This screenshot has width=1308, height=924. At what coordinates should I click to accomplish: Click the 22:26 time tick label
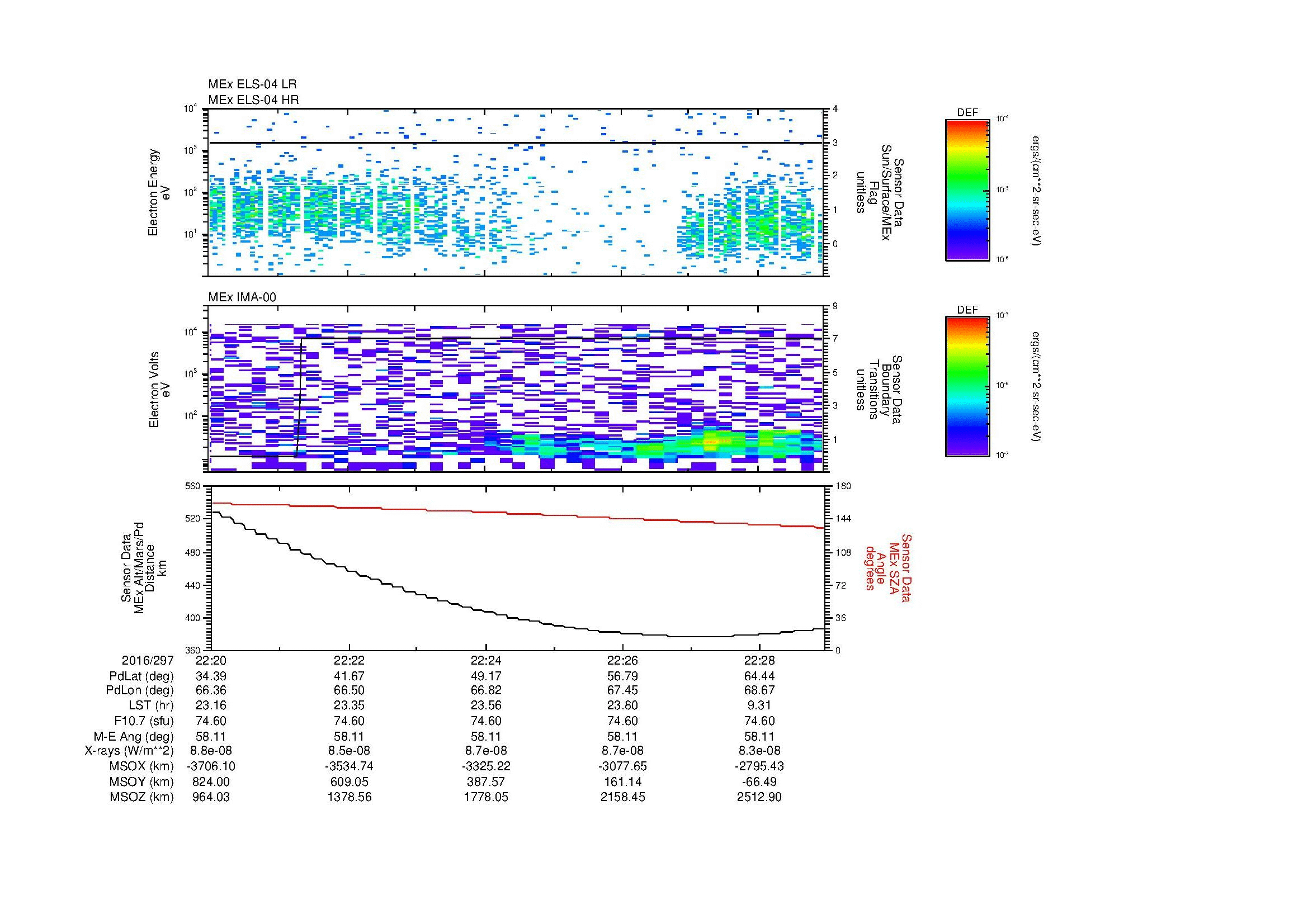(622, 660)
